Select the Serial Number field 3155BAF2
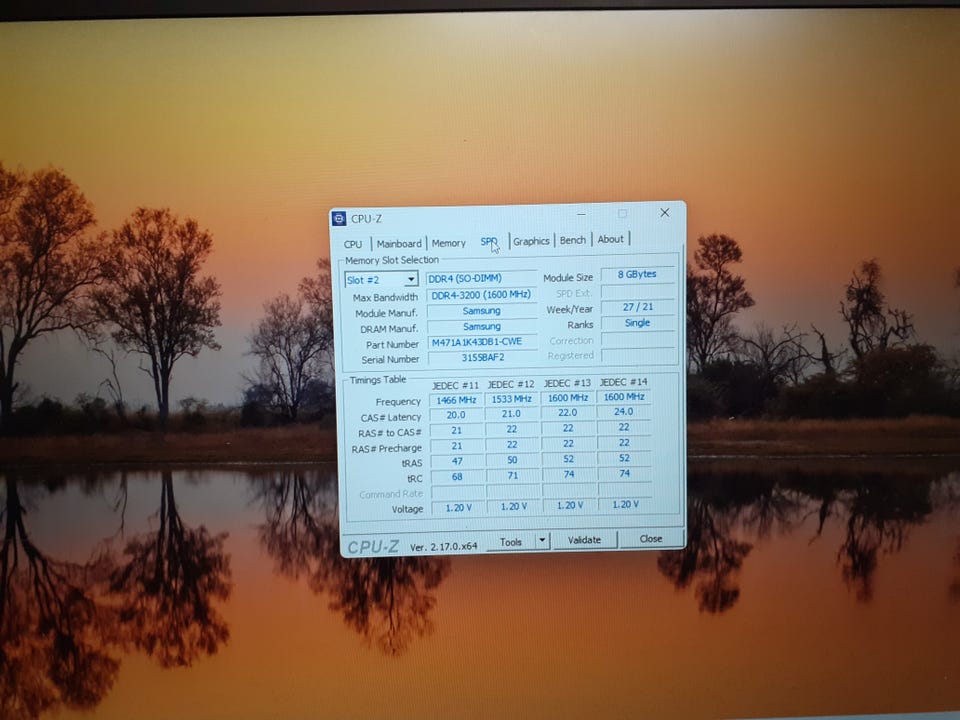This screenshot has width=960, height=720. pos(481,358)
